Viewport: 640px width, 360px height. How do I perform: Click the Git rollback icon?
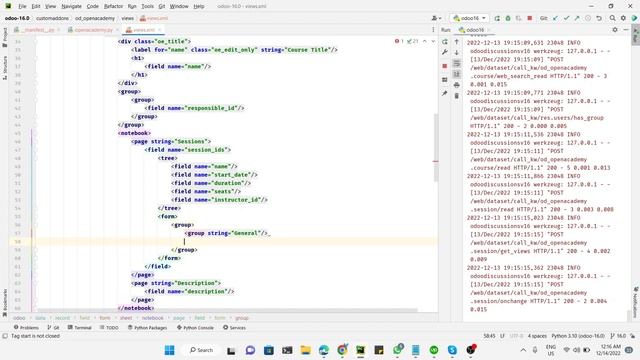[599, 18]
